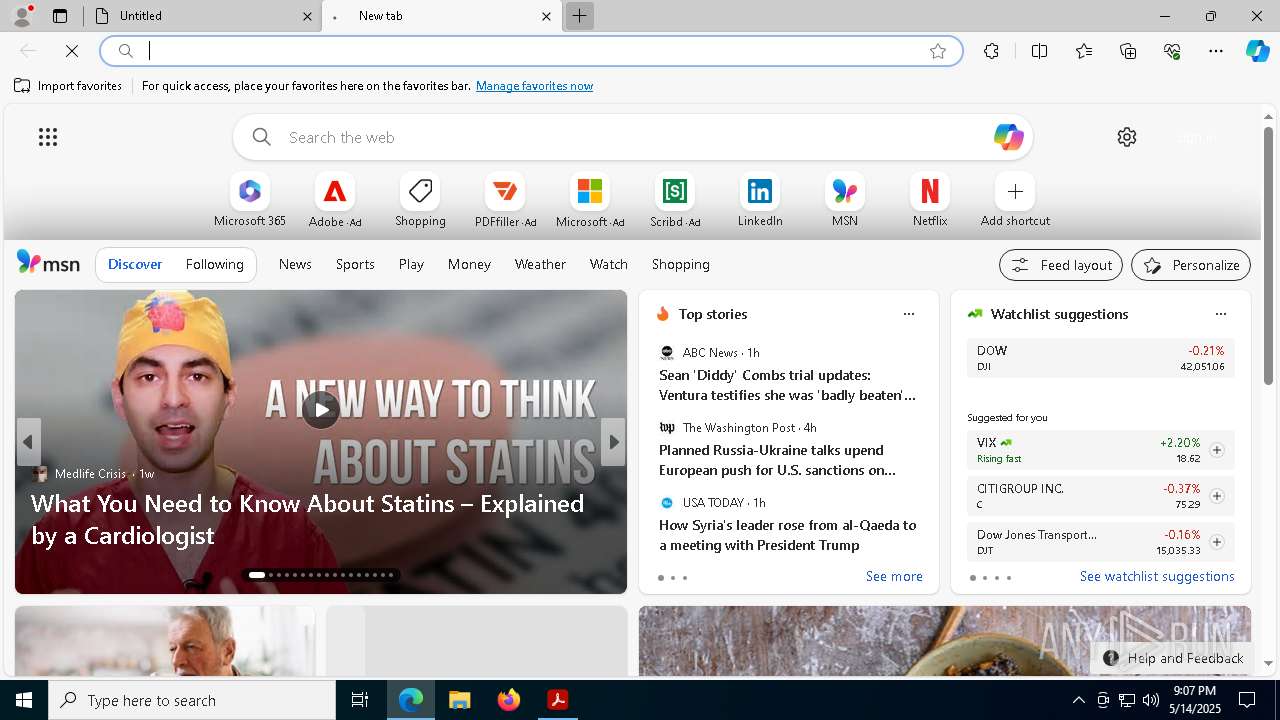Open Watchlist suggestions more options menu
This screenshot has height=720, width=1280.
[1221, 314]
